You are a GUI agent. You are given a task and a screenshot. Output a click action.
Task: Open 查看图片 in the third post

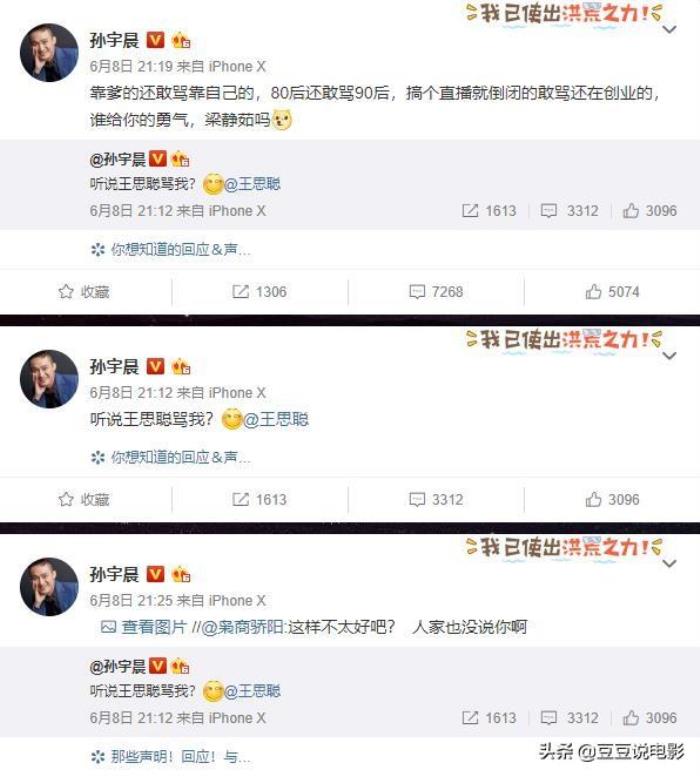144,627
